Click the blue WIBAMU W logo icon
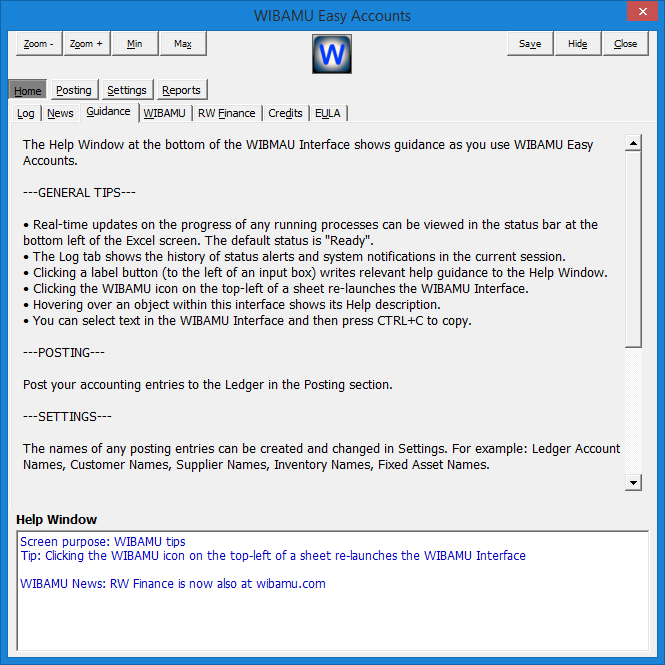 point(332,54)
